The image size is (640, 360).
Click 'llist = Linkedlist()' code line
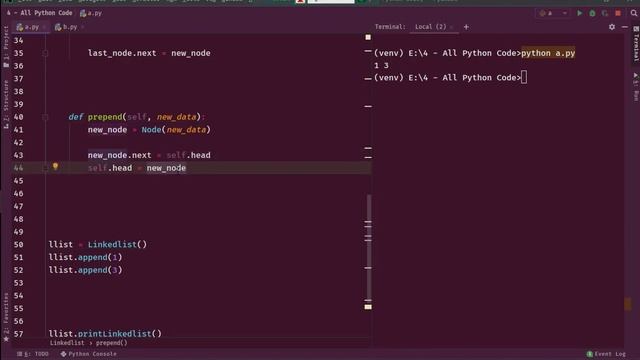pyautogui.click(x=98, y=244)
